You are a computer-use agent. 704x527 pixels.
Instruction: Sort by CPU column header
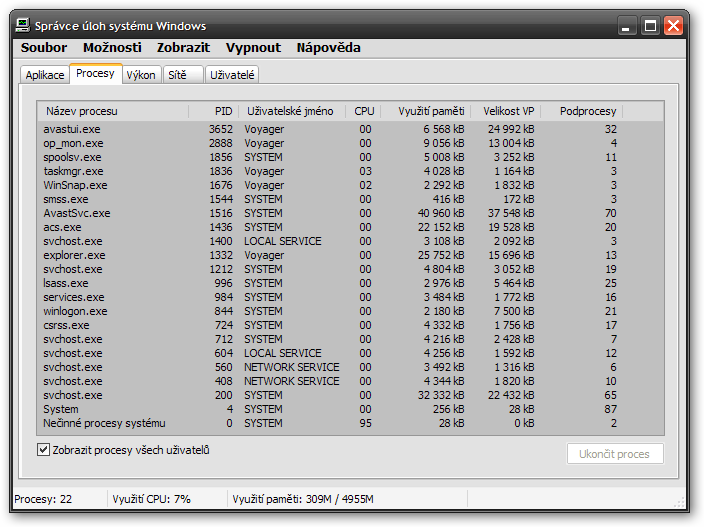(x=364, y=111)
